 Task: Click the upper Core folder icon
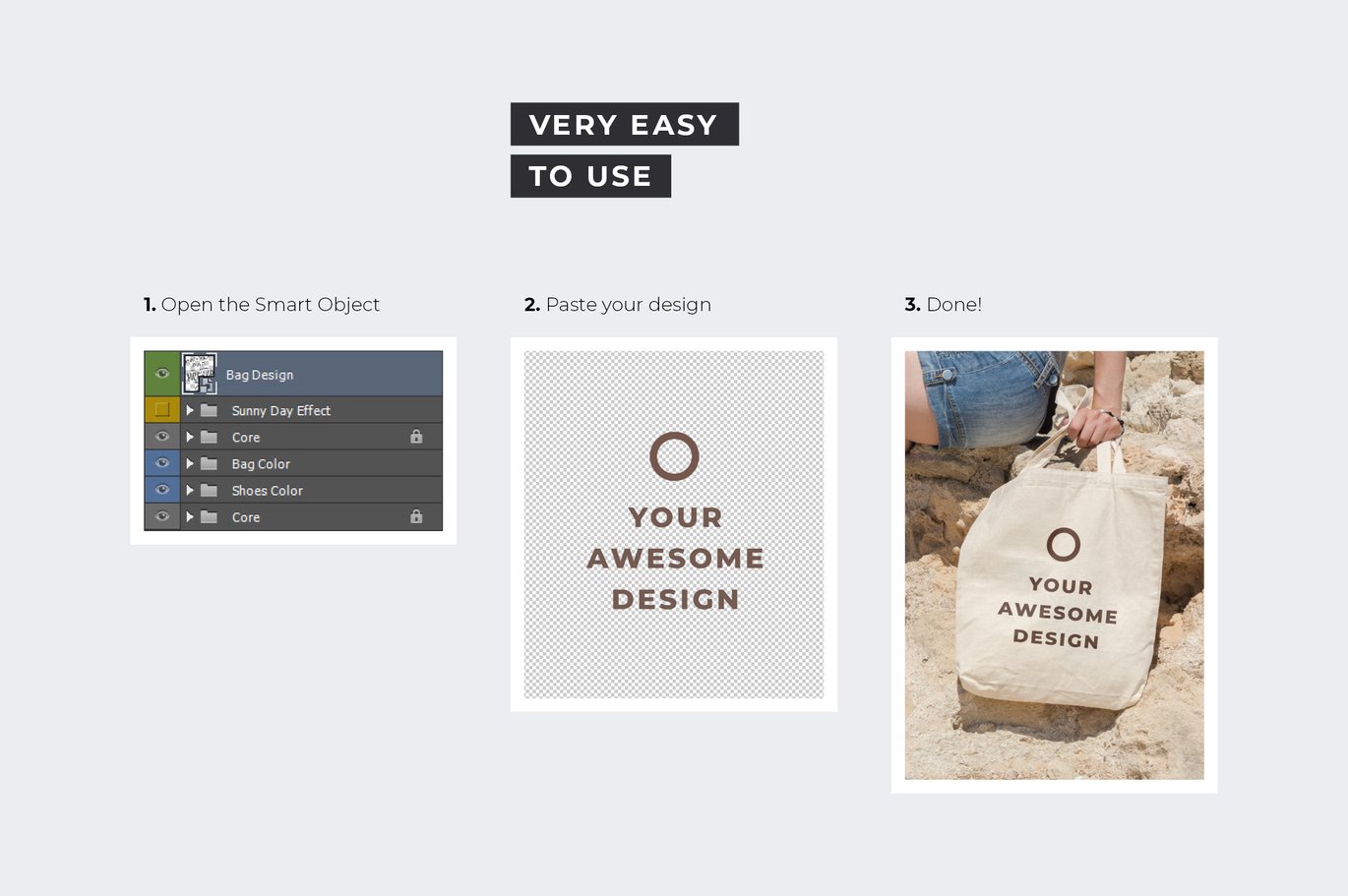click(x=210, y=437)
